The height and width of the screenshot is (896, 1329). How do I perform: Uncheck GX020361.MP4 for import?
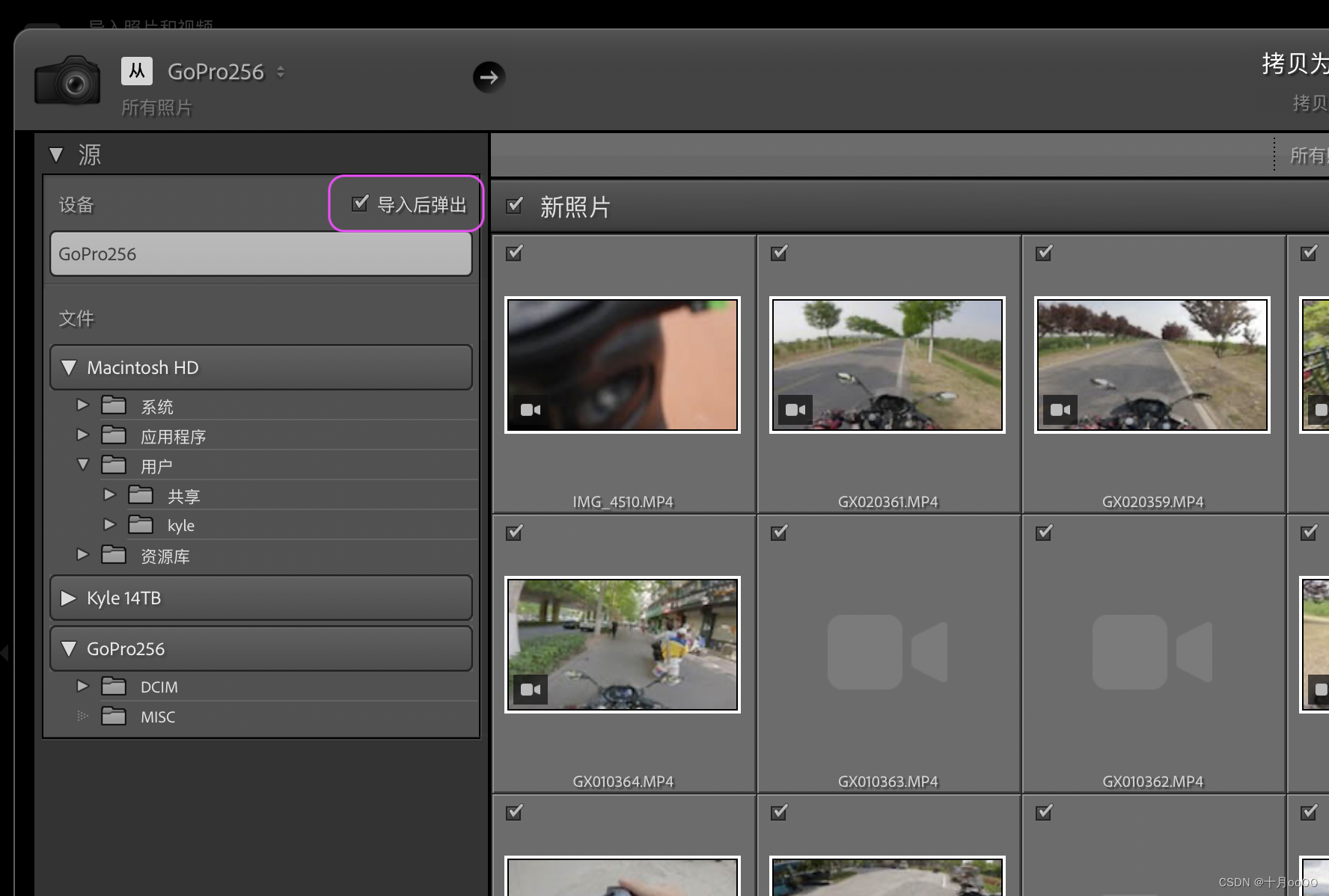pos(779,253)
